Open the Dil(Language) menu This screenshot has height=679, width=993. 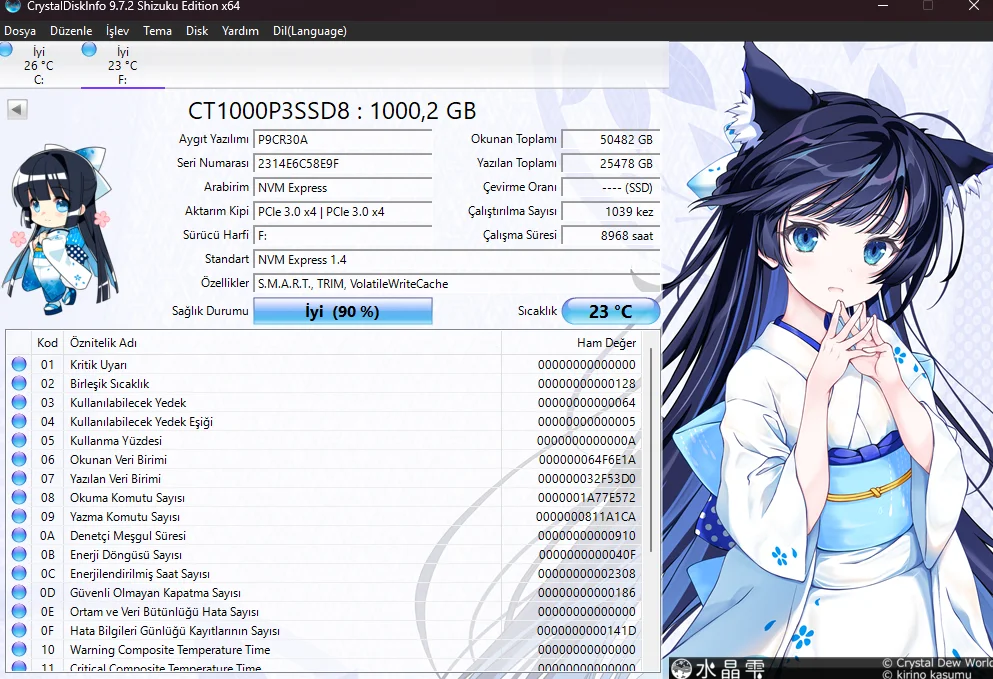309,31
